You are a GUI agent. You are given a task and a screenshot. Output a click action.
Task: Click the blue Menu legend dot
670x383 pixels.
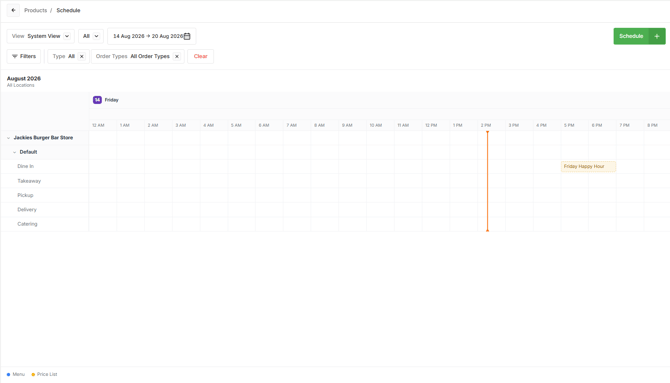coord(9,374)
